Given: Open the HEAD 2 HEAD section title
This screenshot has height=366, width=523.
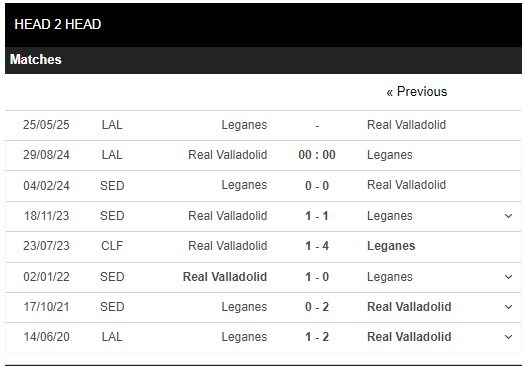Looking at the screenshot, I should [58, 24].
